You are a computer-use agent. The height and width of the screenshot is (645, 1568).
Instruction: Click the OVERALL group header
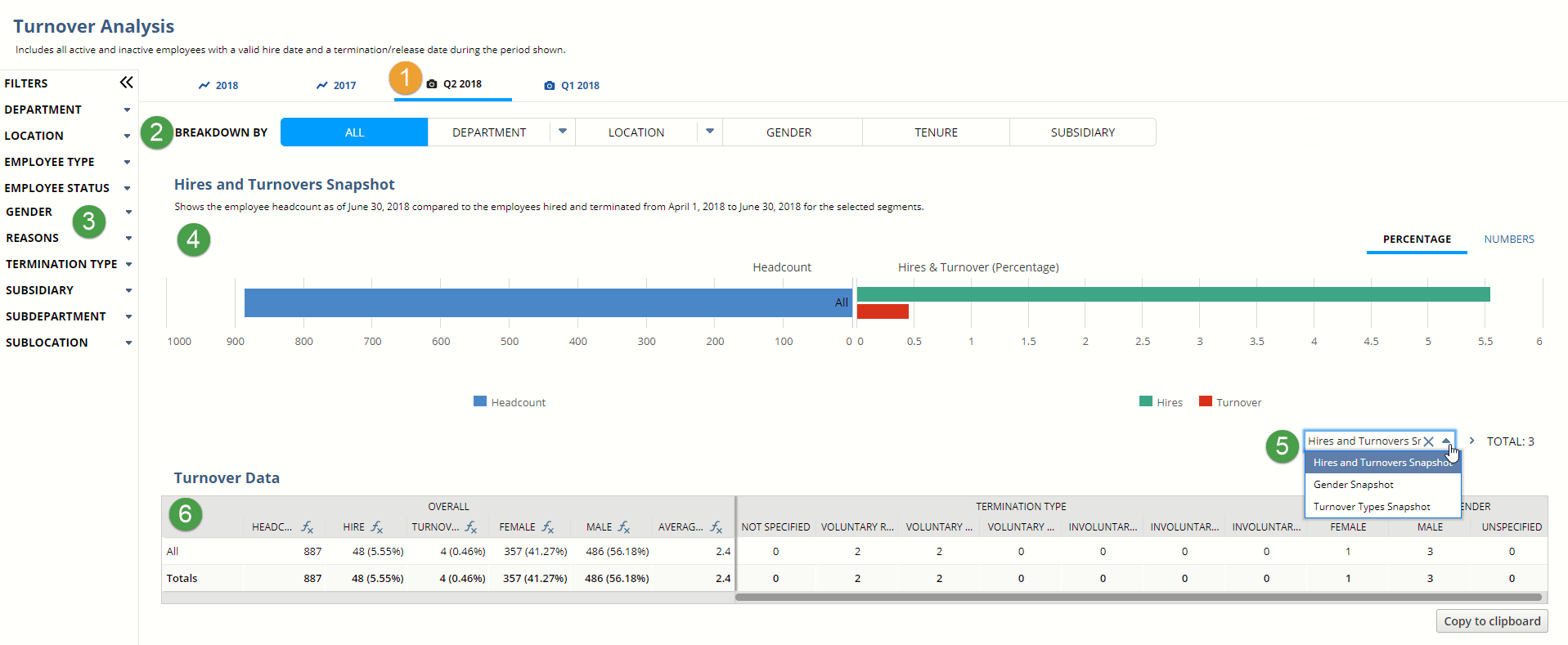(x=448, y=507)
